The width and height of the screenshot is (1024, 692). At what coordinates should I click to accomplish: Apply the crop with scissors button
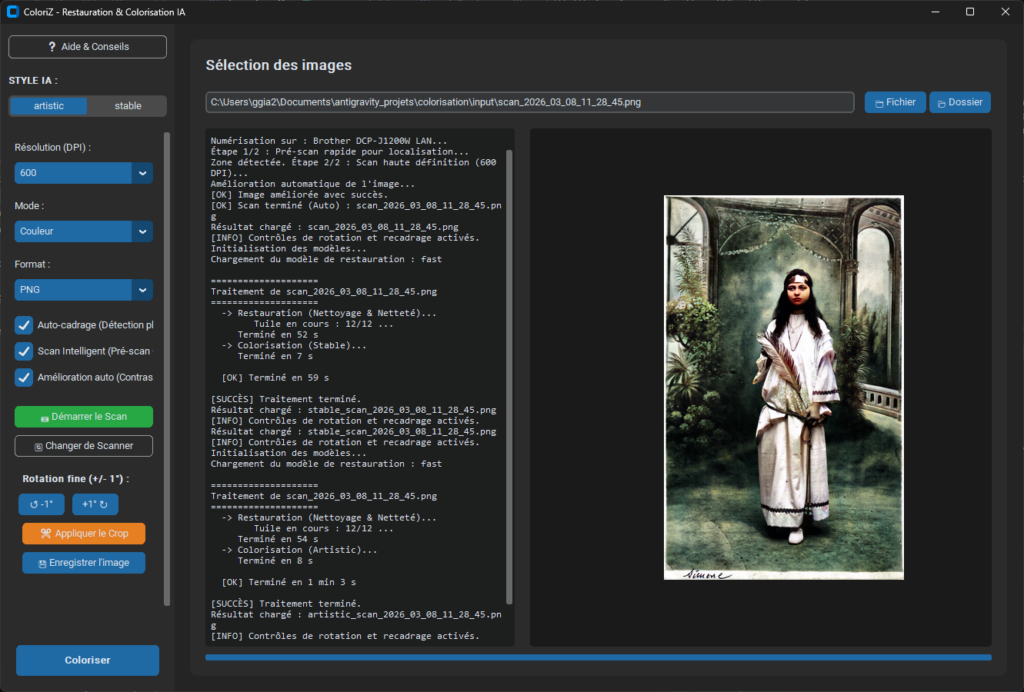point(83,534)
